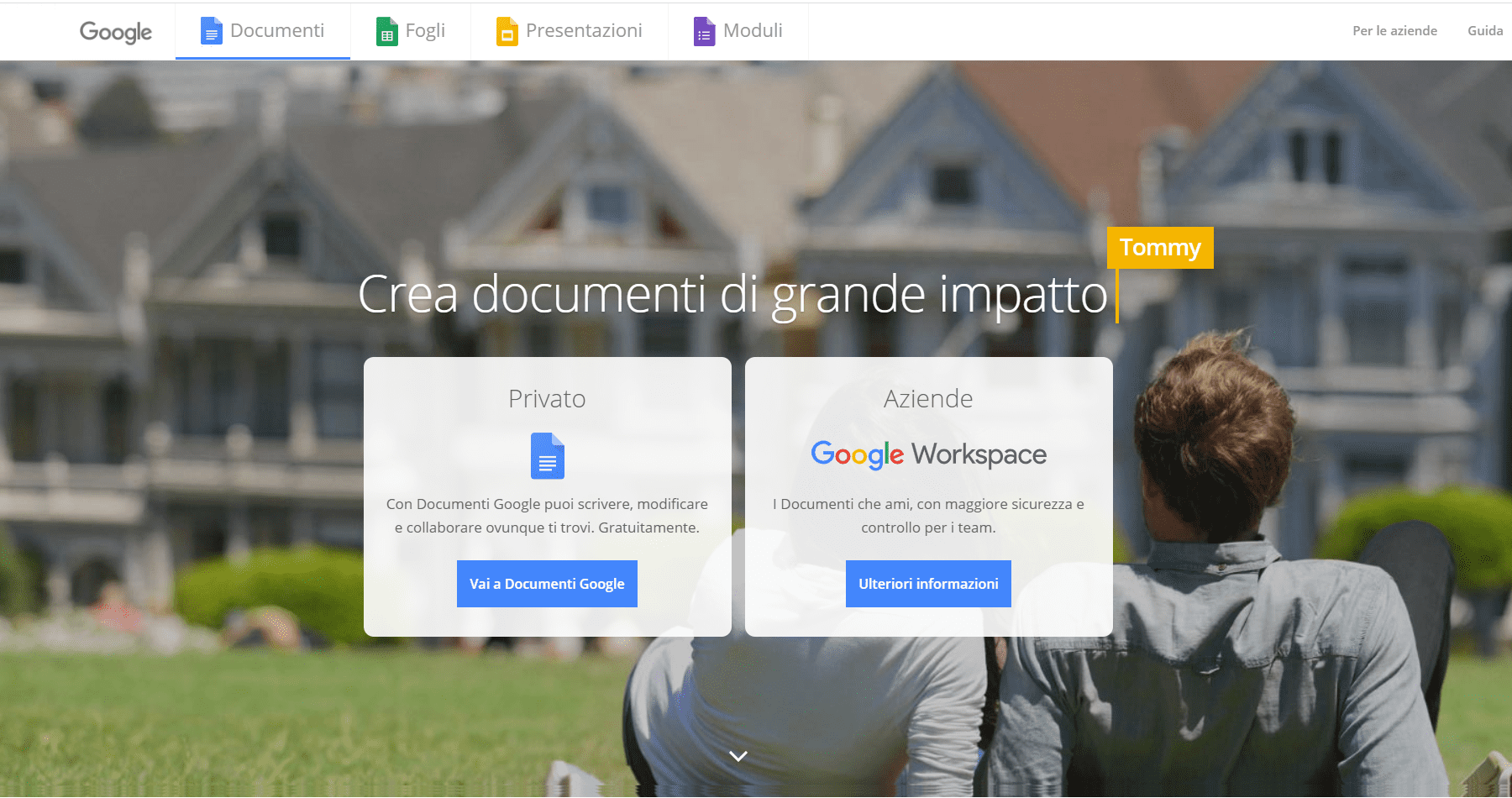Click the Ulteriori informazioni button
Screen dimensions: 1512x798
point(928,584)
